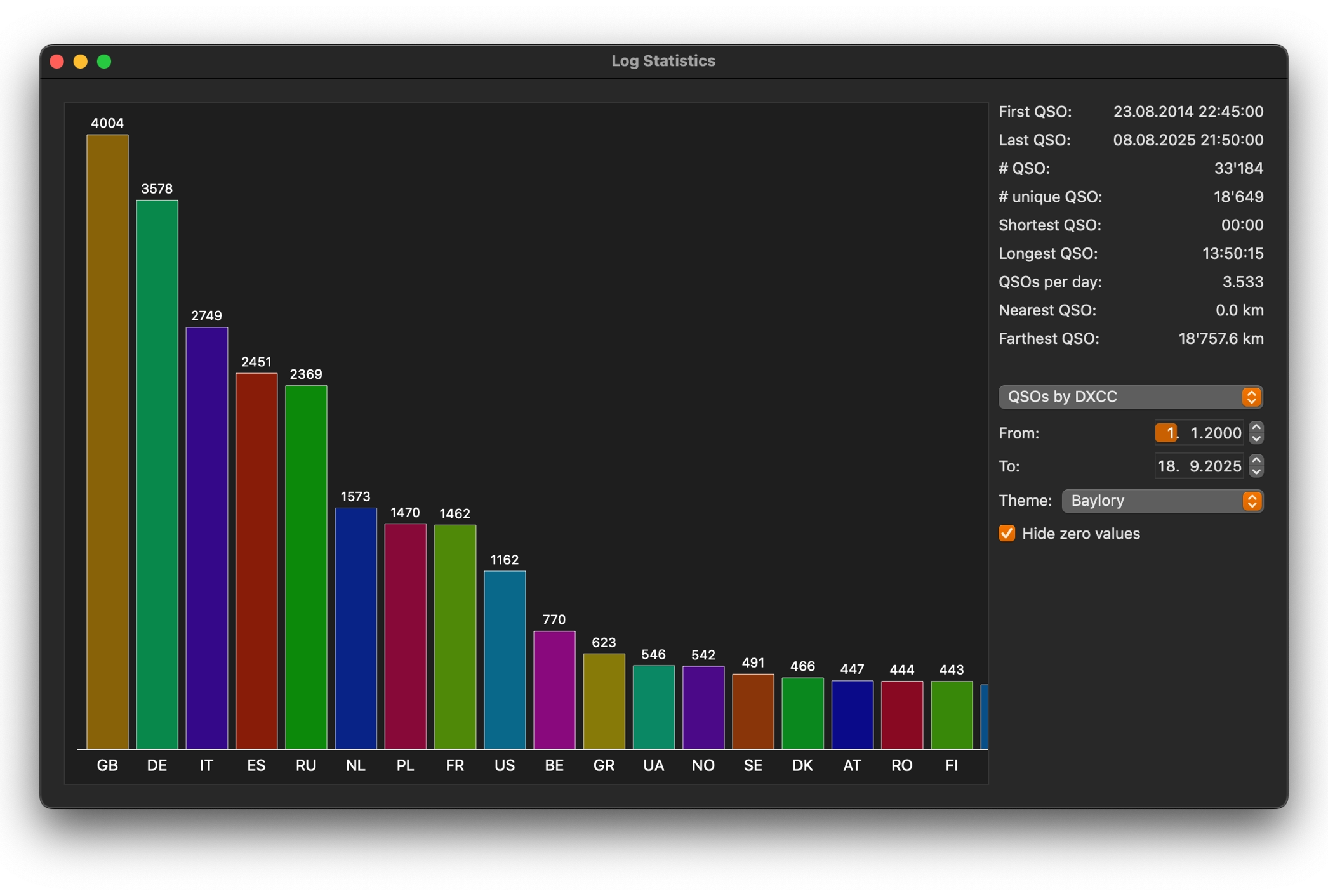Click the FI bar in the chart
The height and width of the screenshot is (896, 1328).
click(x=952, y=715)
